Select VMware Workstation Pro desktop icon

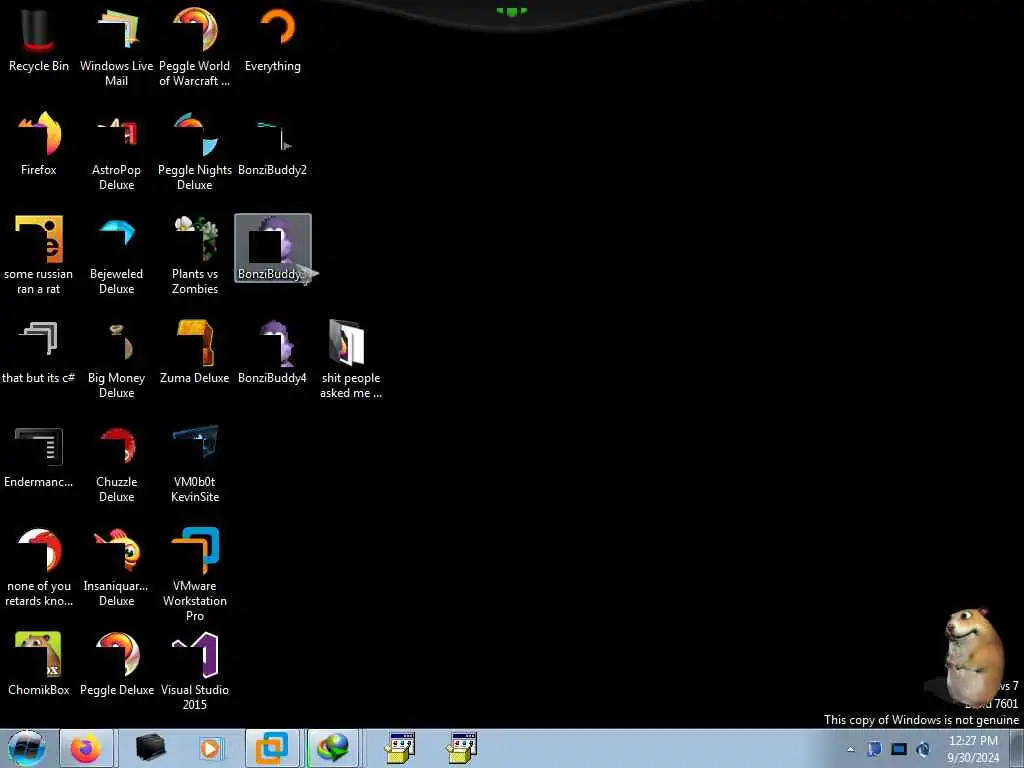pyautogui.click(x=195, y=575)
